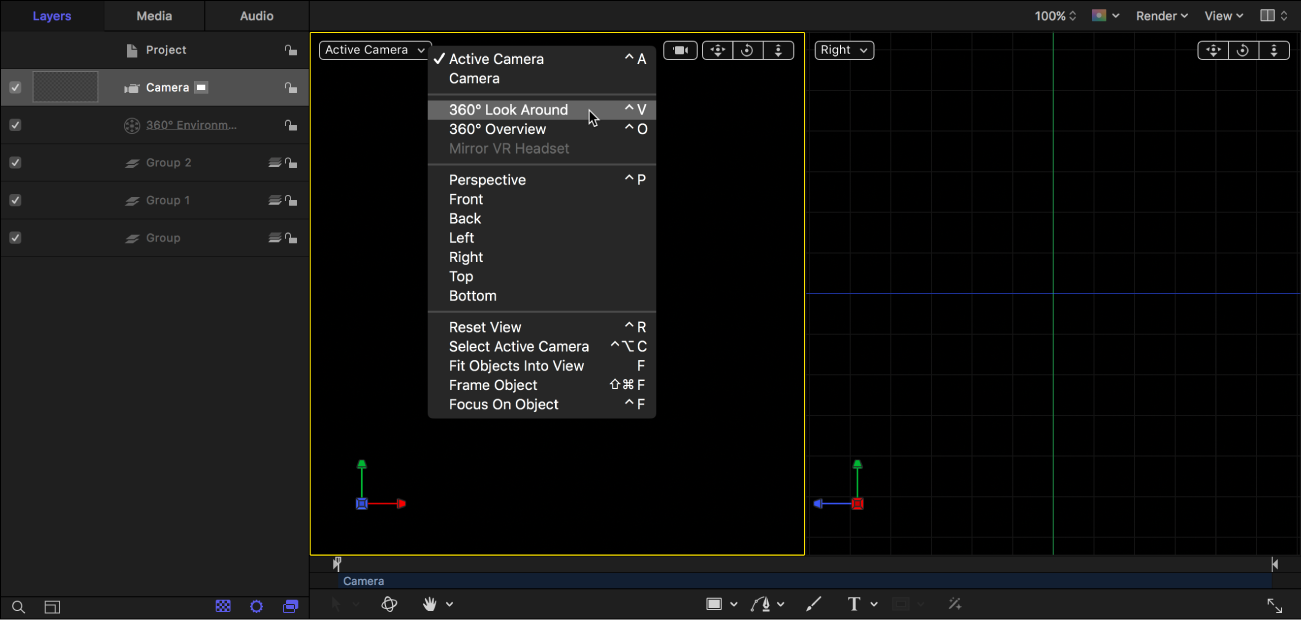1302x620 pixels.
Task: Uncheck the Camera layer checkbox
Action: click(15, 87)
